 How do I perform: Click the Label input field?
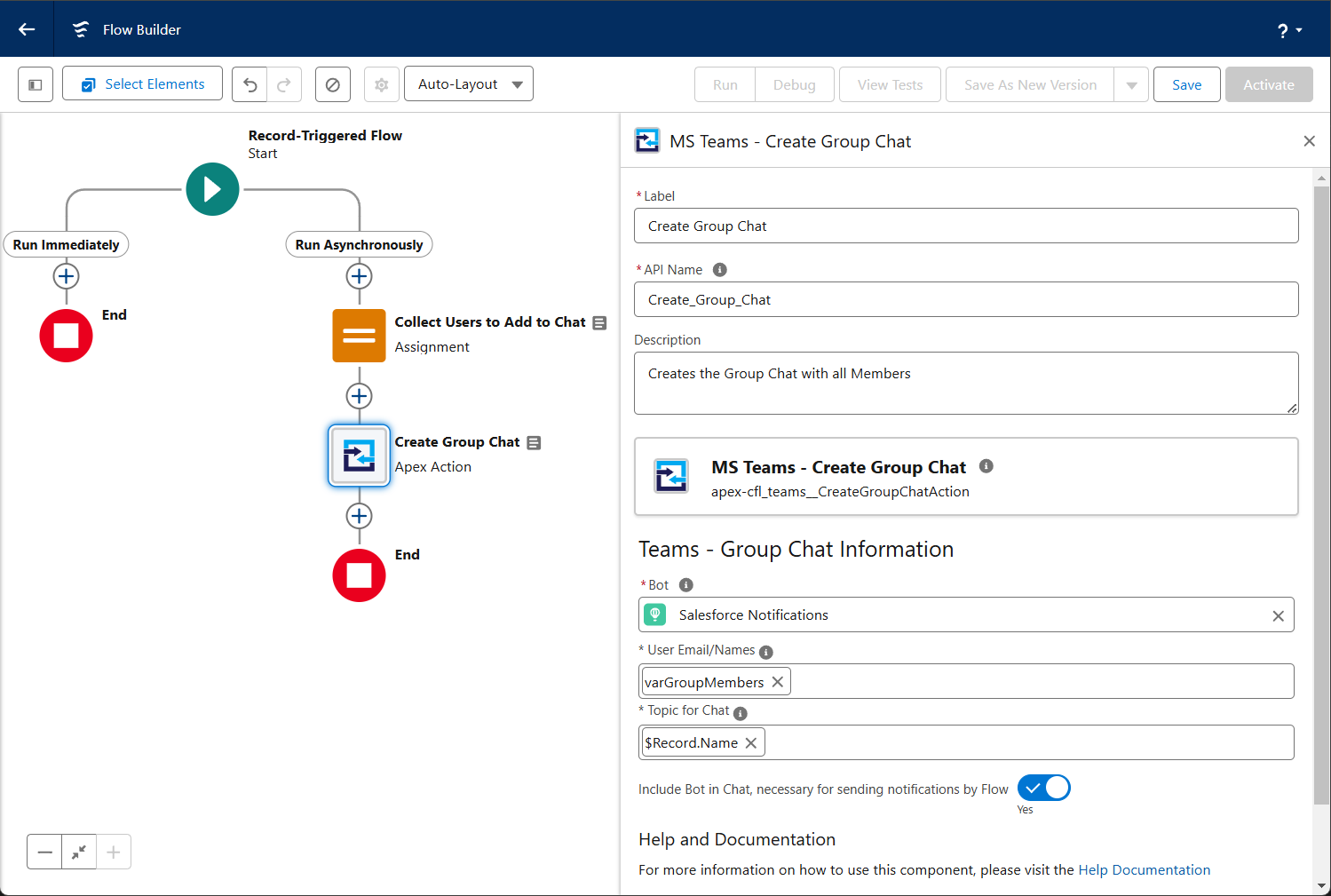click(966, 226)
